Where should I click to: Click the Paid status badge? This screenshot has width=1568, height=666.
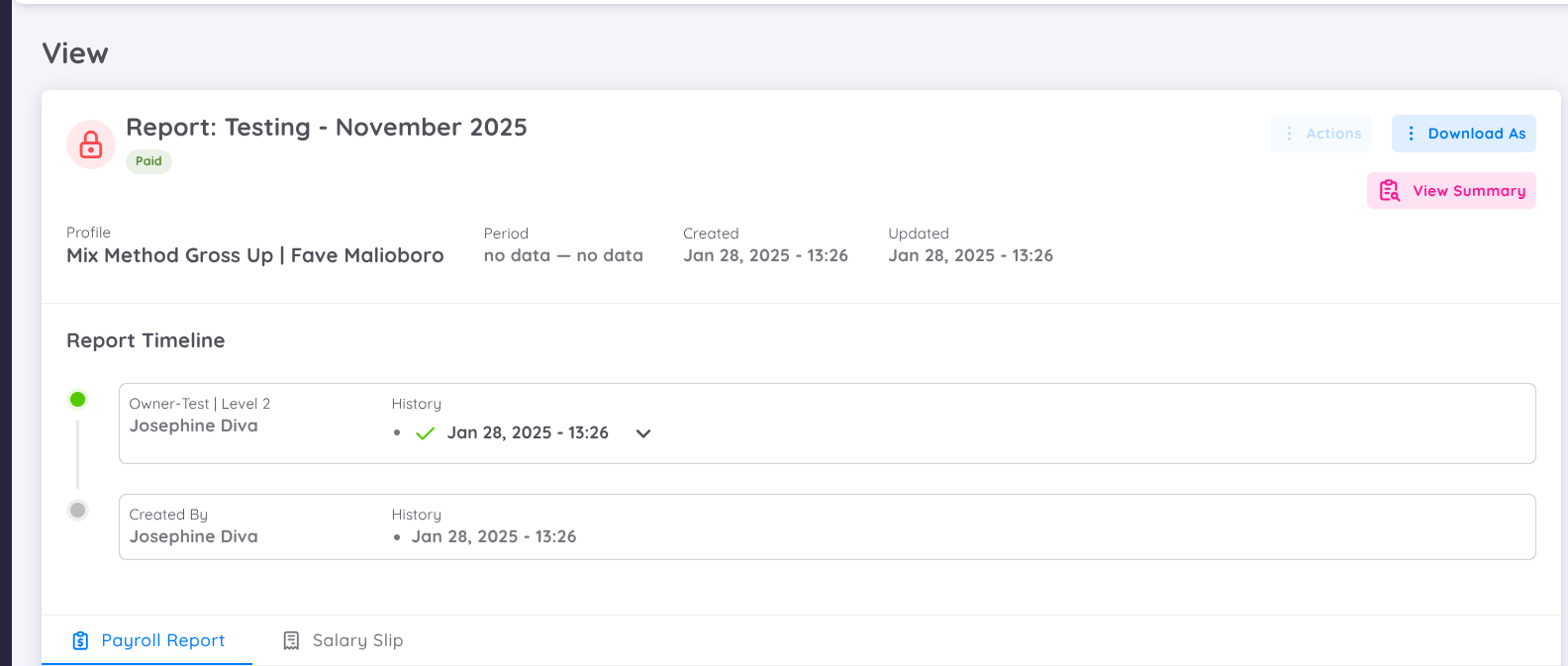point(148,161)
